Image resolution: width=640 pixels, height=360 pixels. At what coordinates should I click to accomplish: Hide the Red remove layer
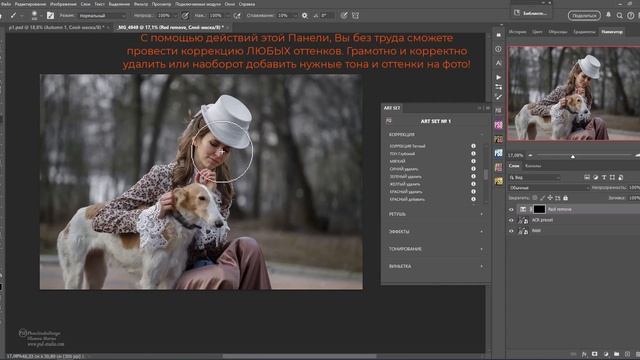click(x=511, y=209)
